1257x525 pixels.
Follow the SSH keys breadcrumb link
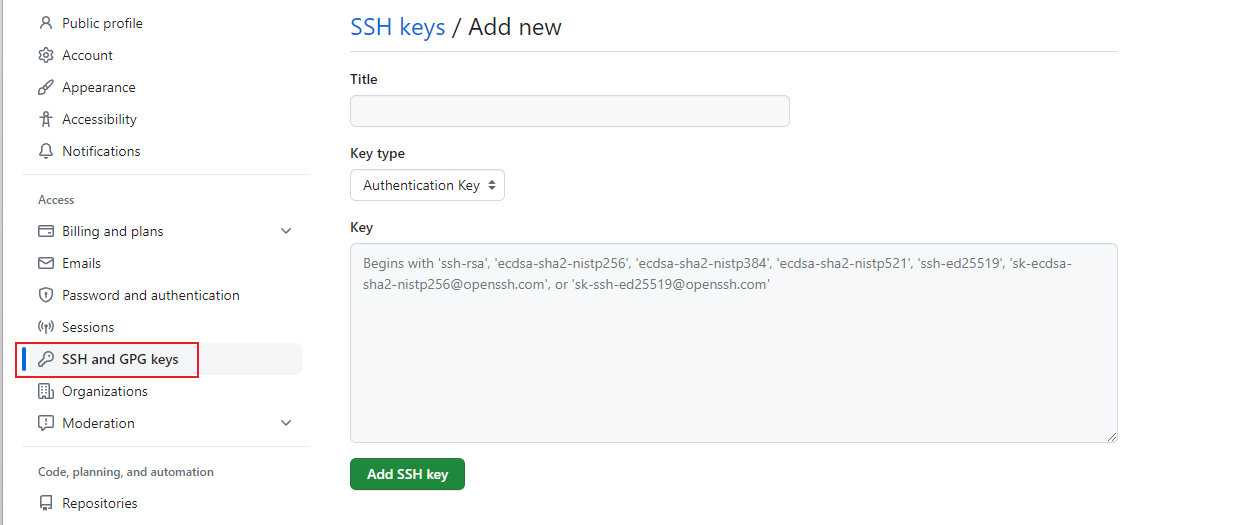coord(397,27)
